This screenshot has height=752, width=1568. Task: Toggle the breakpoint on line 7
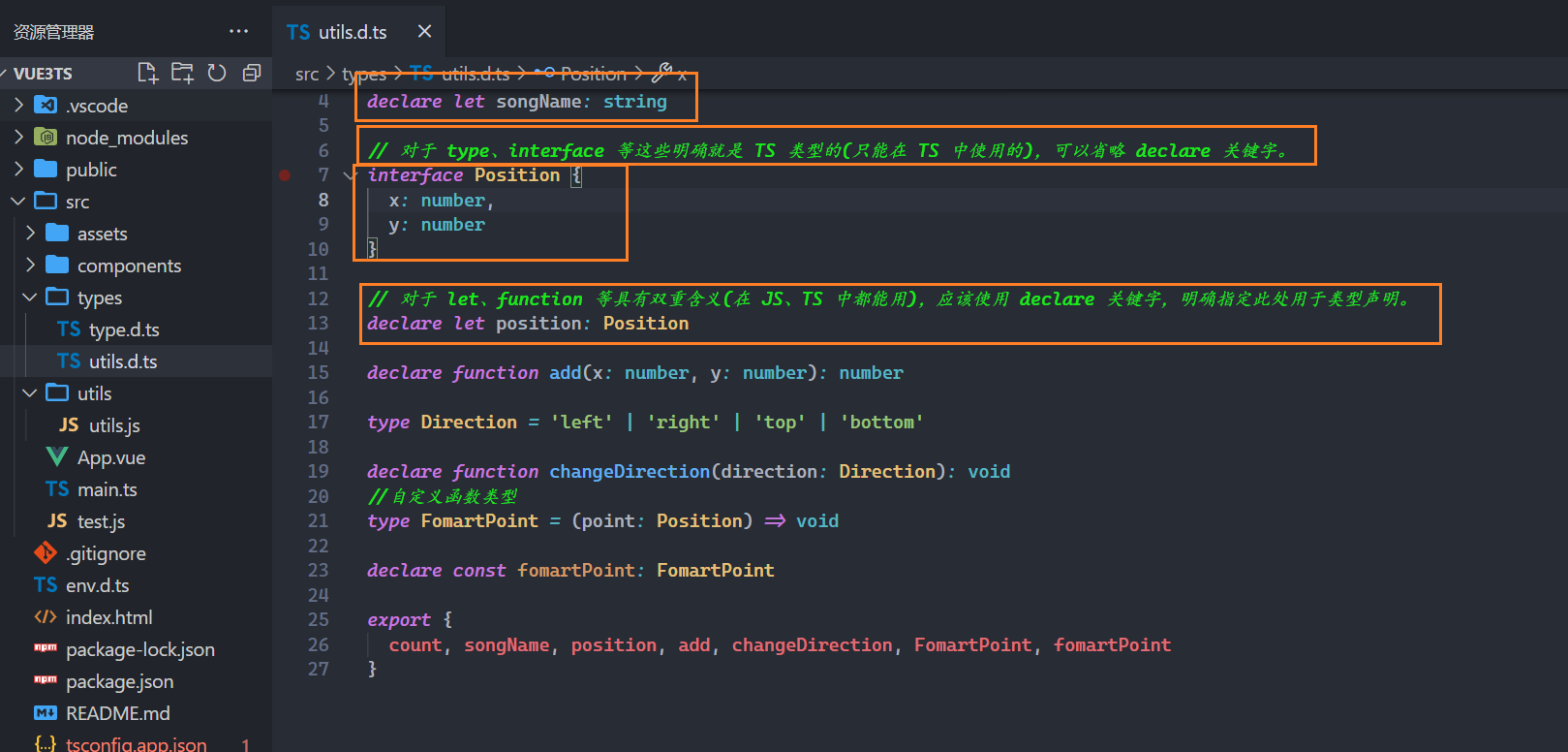[x=285, y=175]
